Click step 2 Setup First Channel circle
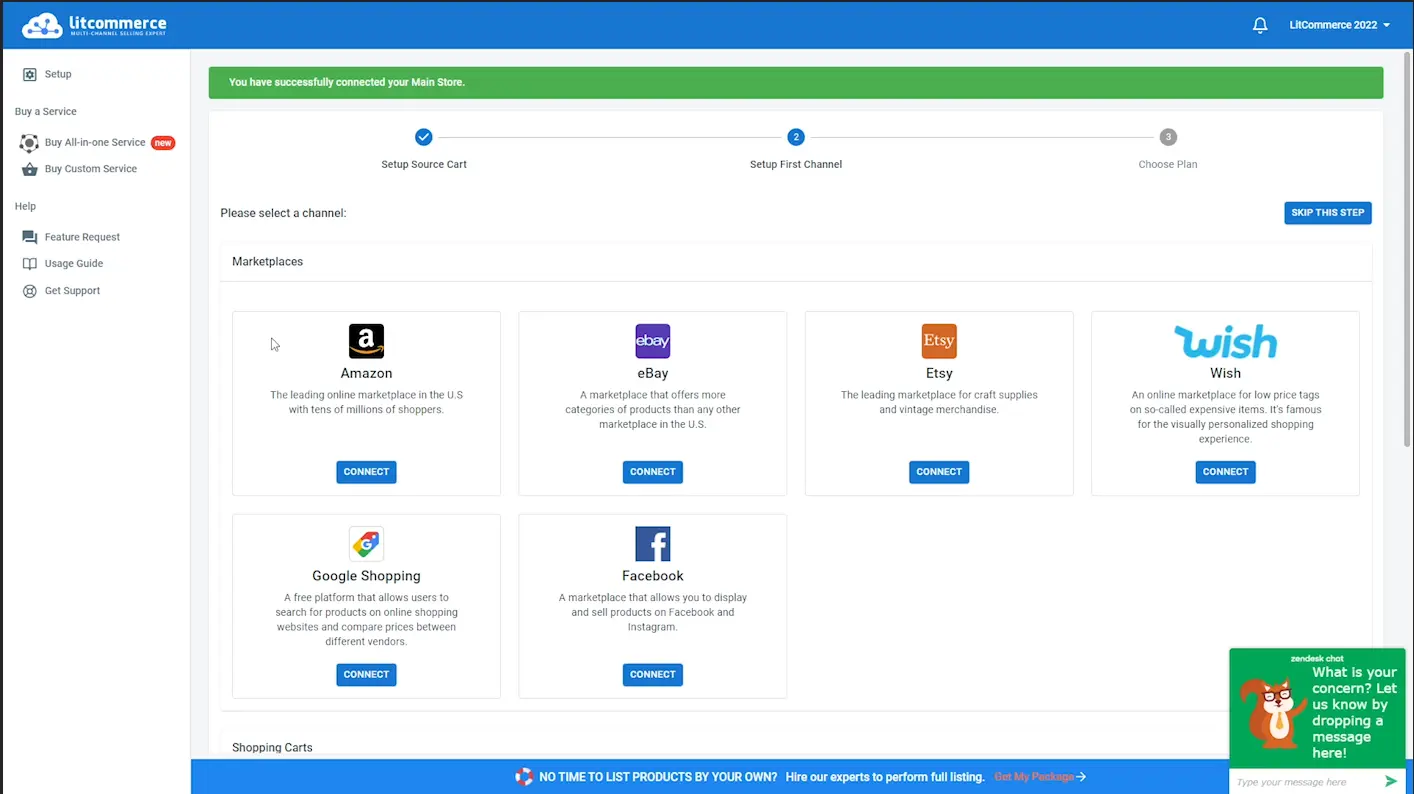The width and height of the screenshot is (1414, 794). [x=796, y=137]
